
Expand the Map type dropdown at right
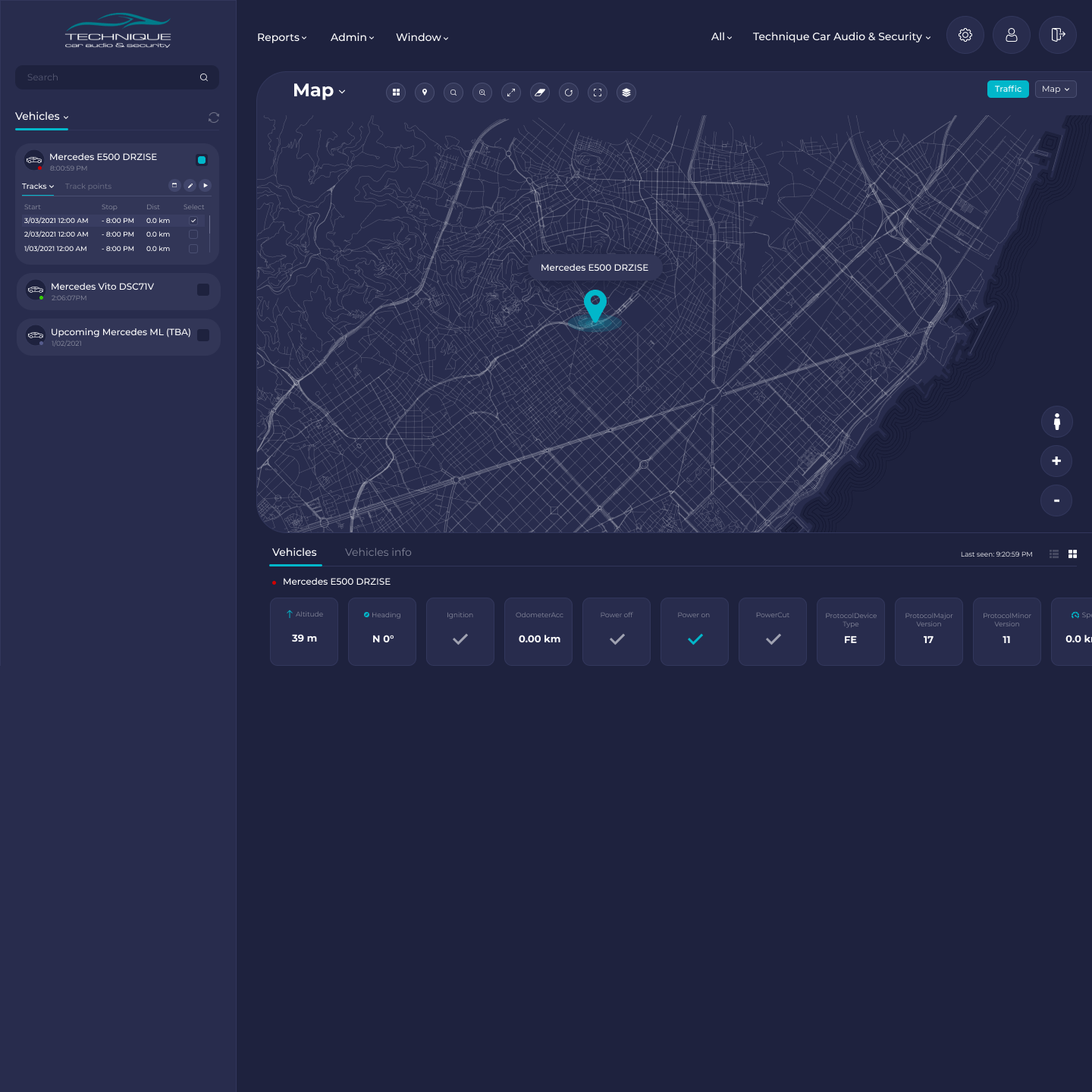(1055, 89)
